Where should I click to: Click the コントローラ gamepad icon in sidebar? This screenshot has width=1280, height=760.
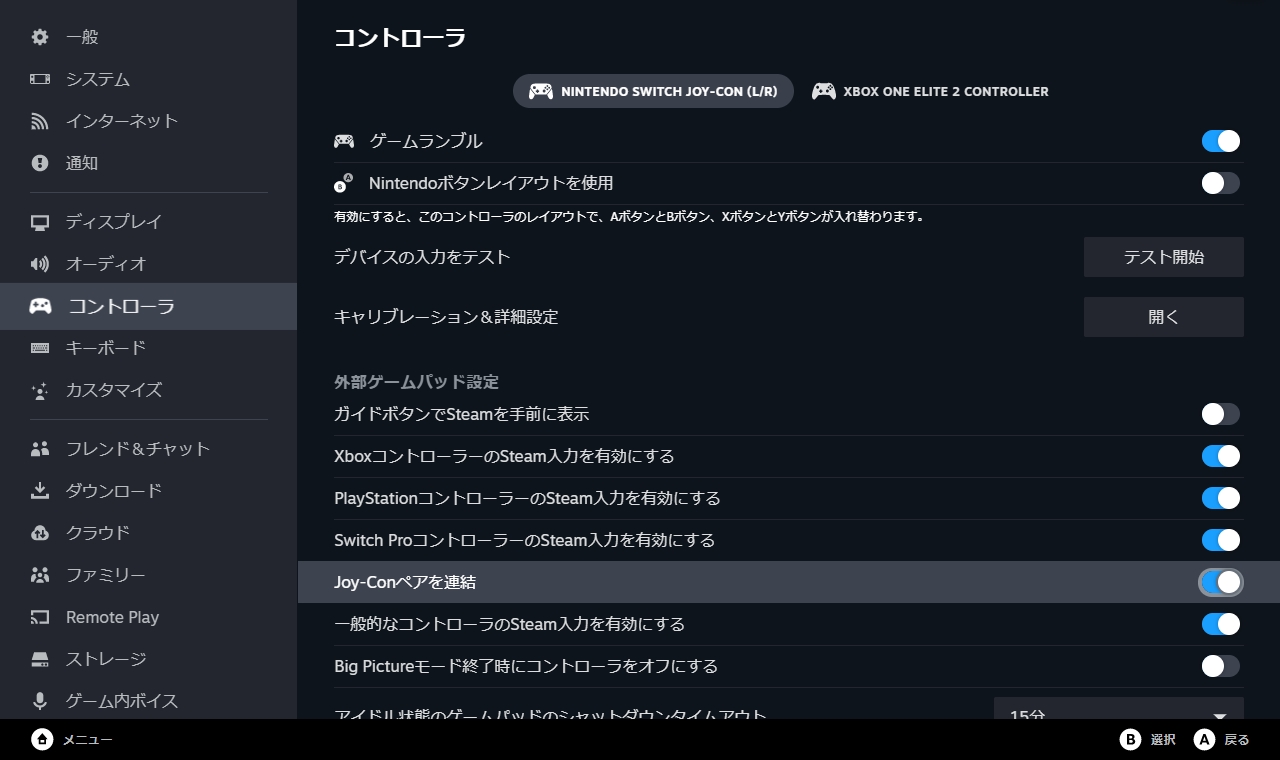[x=40, y=306]
